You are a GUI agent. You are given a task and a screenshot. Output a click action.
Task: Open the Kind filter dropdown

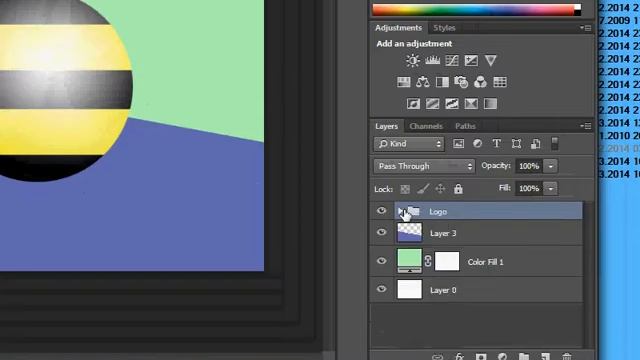(409, 144)
